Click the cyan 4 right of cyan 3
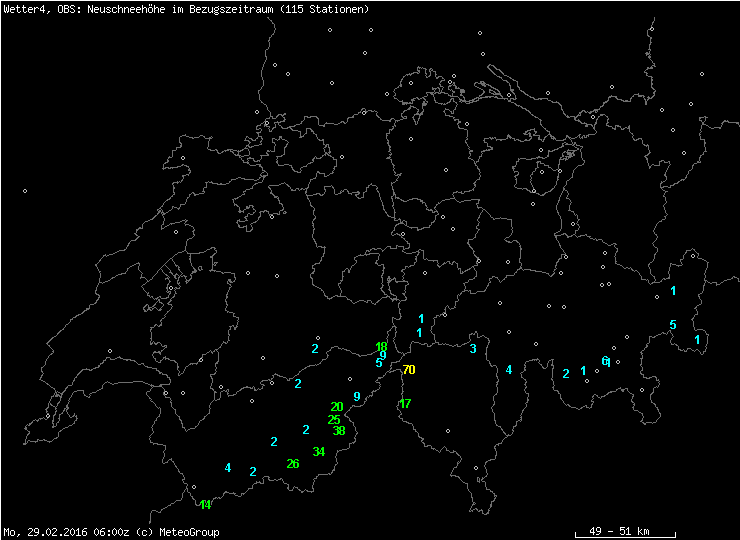The height and width of the screenshot is (540, 740). pyautogui.click(x=509, y=370)
